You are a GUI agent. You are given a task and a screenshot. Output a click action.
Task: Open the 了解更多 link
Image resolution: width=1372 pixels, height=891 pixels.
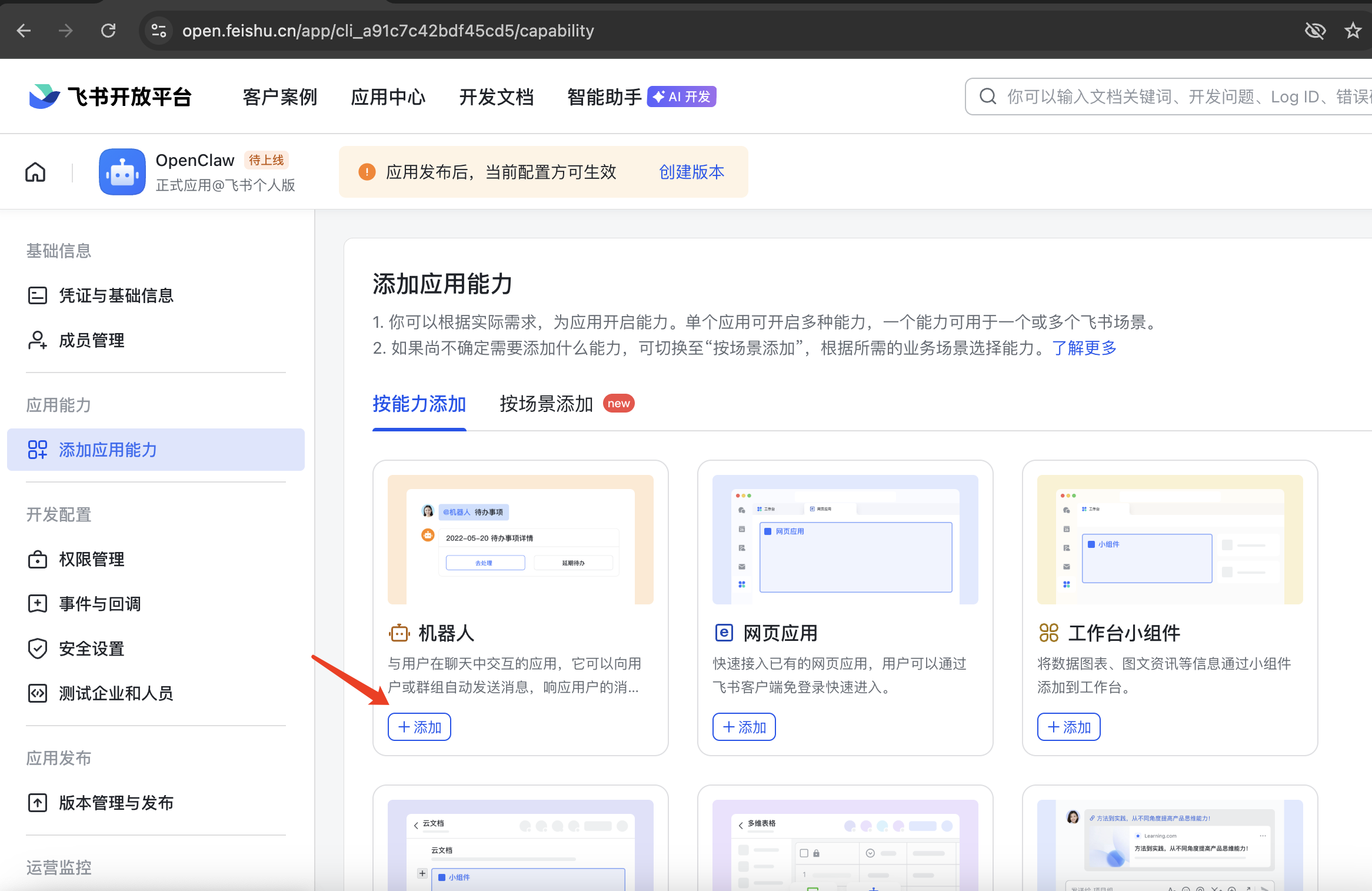[x=1084, y=348]
